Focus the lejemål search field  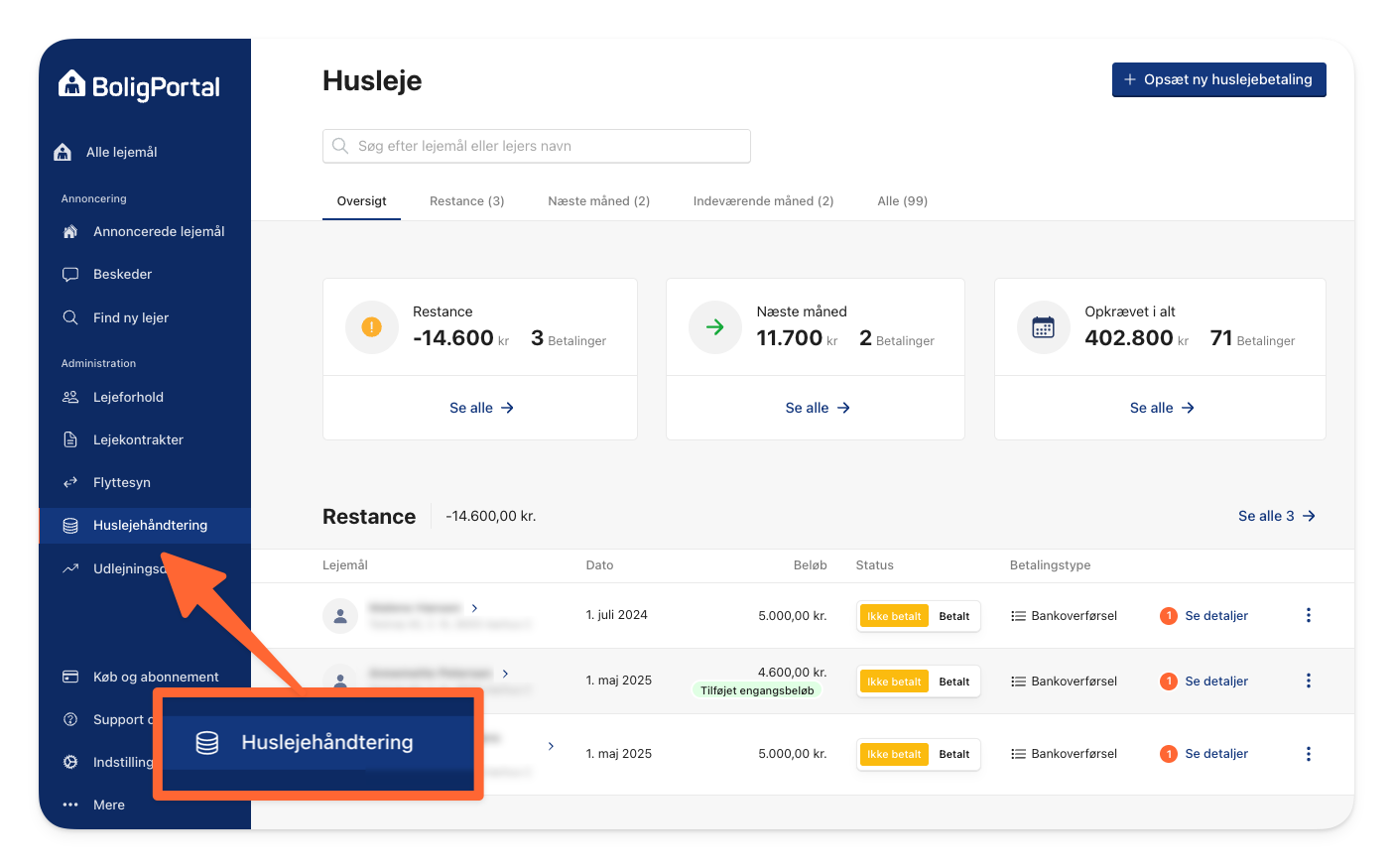coord(536,146)
